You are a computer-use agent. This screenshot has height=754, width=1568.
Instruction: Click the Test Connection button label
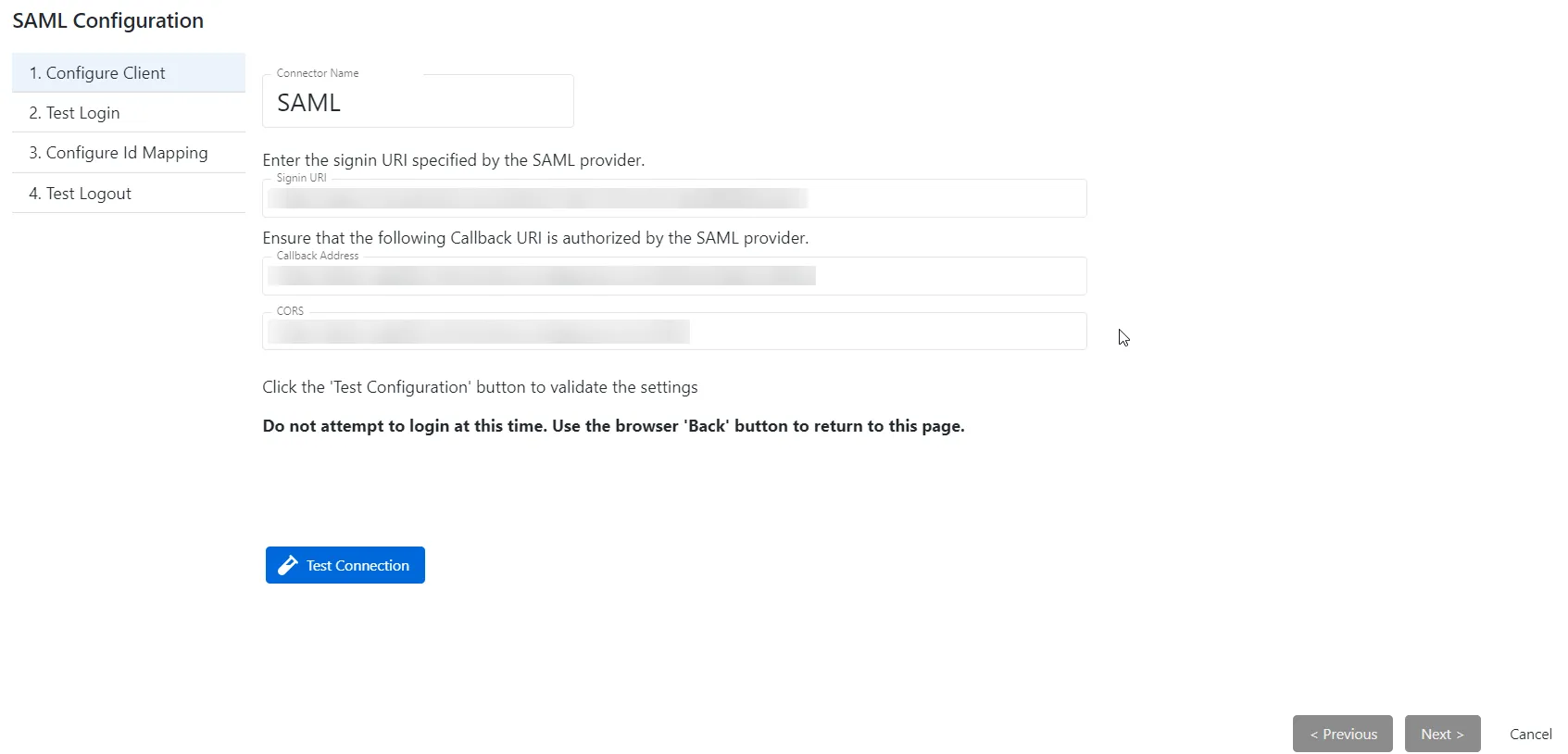(x=358, y=565)
